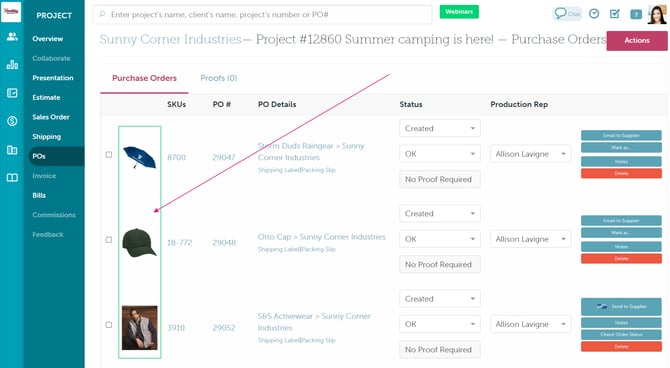Open the checkbox tasks icon in header

pos(614,14)
